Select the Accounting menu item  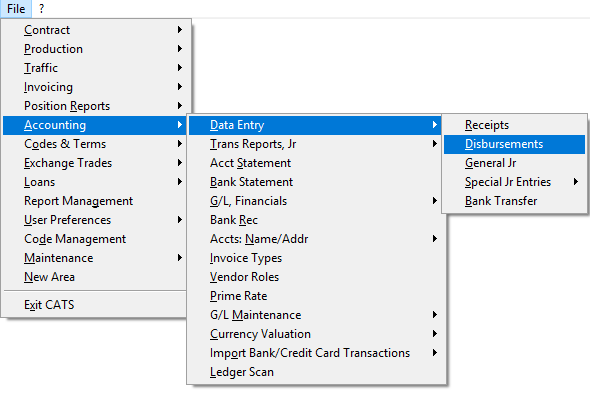click(x=94, y=125)
